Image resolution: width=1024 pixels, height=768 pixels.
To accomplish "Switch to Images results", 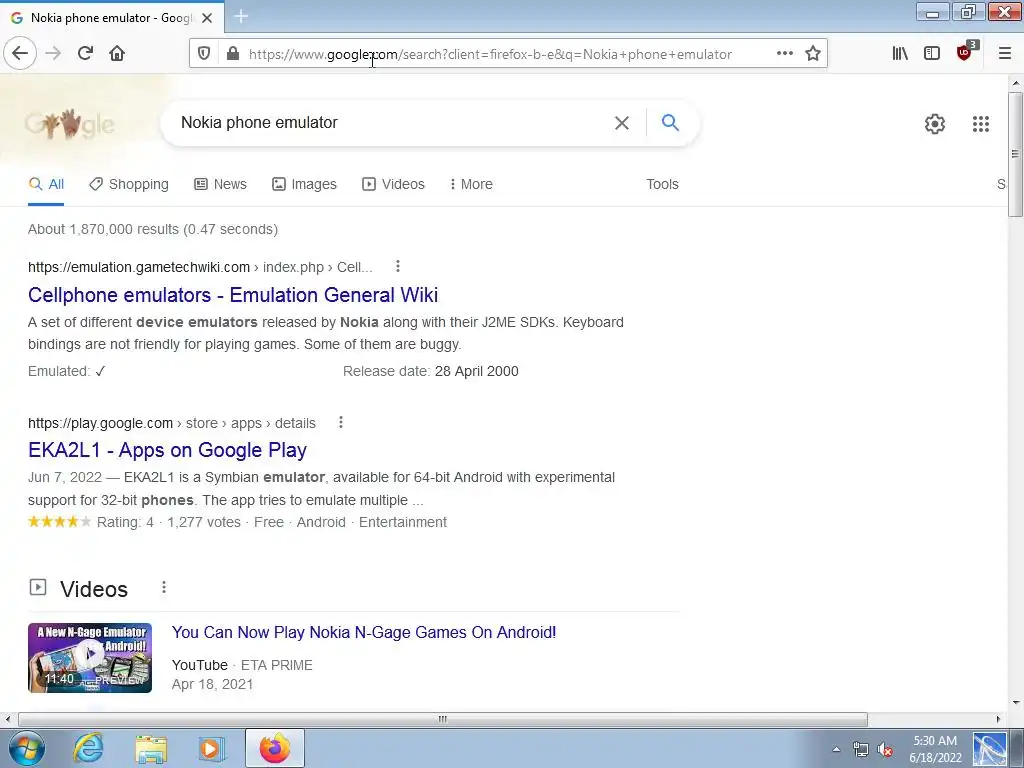I will click(x=304, y=184).
